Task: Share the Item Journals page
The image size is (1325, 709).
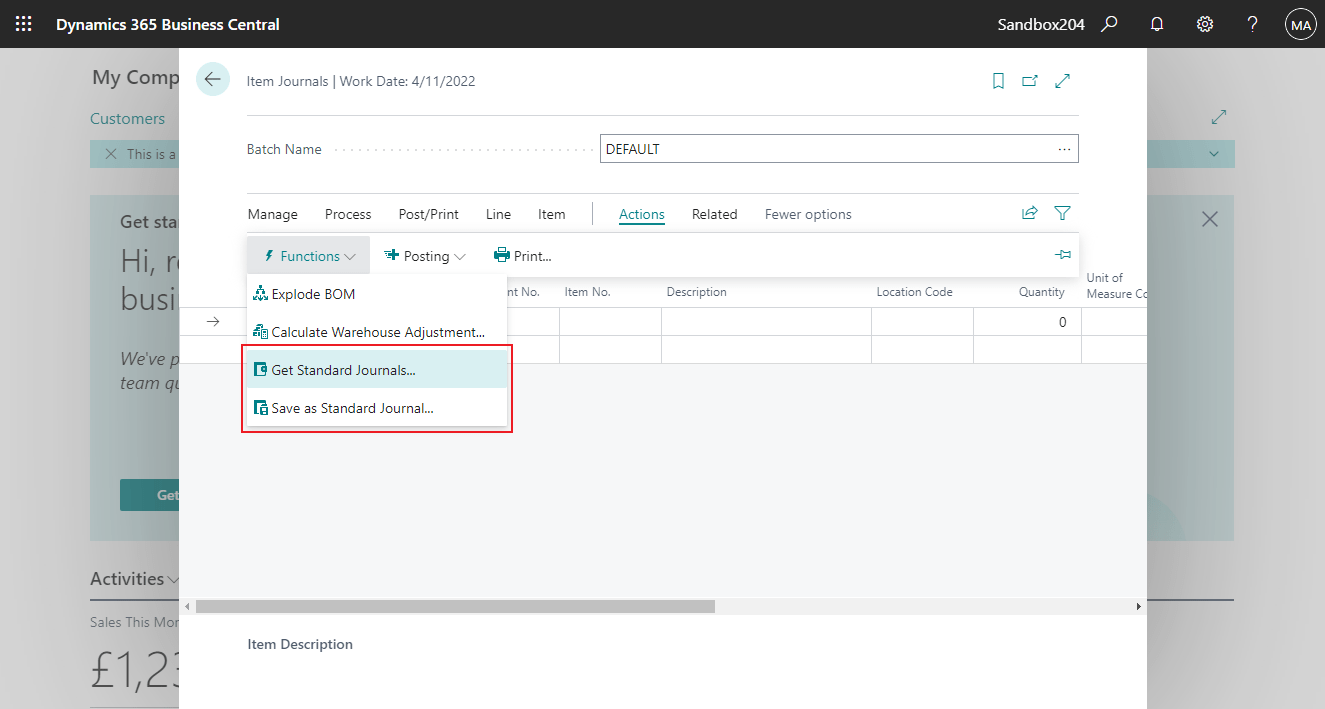Action: (1029, 212)
